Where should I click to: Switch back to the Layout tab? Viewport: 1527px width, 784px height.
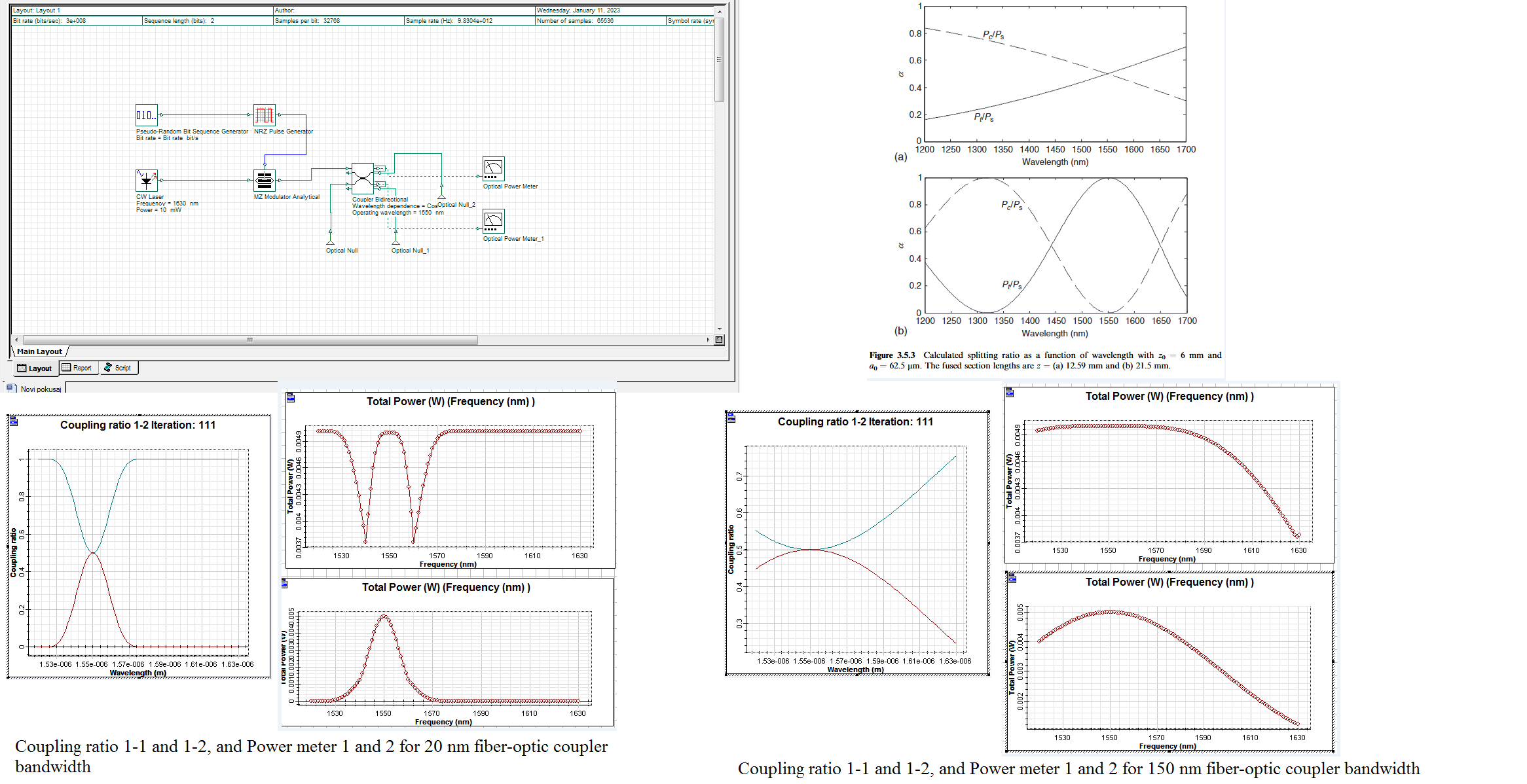pos(35,368)
